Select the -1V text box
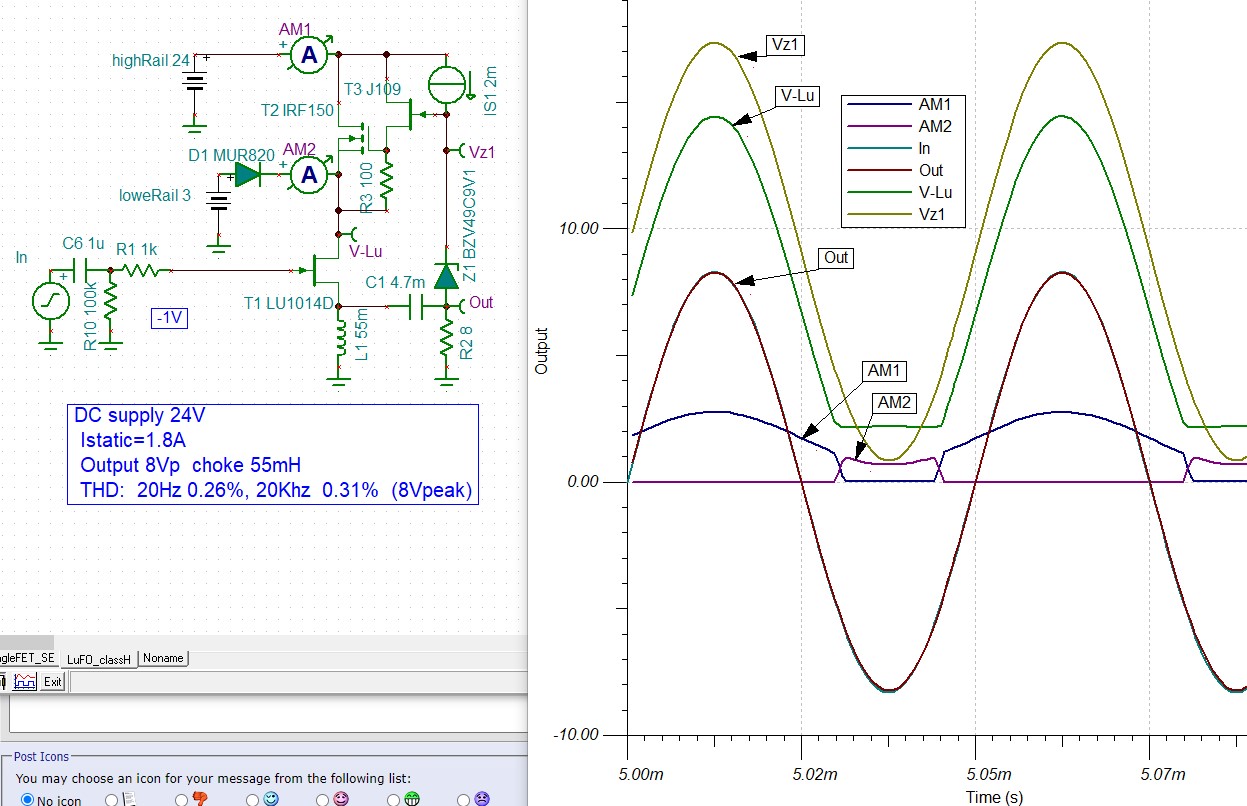1247x806 pixels. click(170, 318)
